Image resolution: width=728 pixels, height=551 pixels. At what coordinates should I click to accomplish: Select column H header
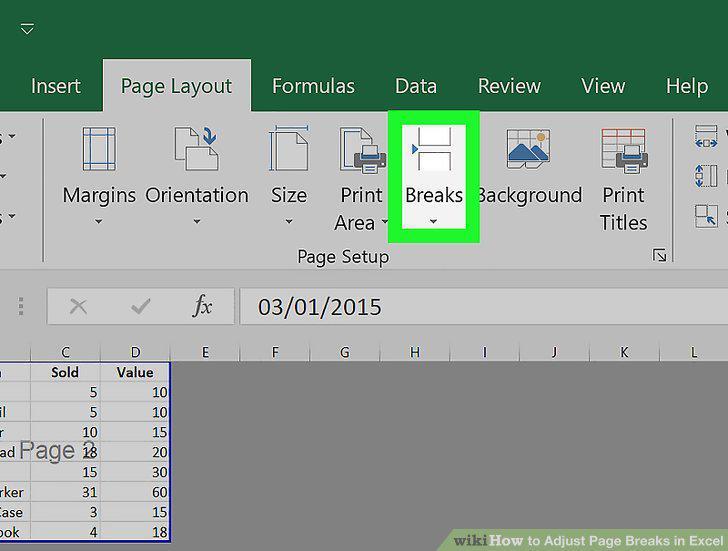pos(415,352)
